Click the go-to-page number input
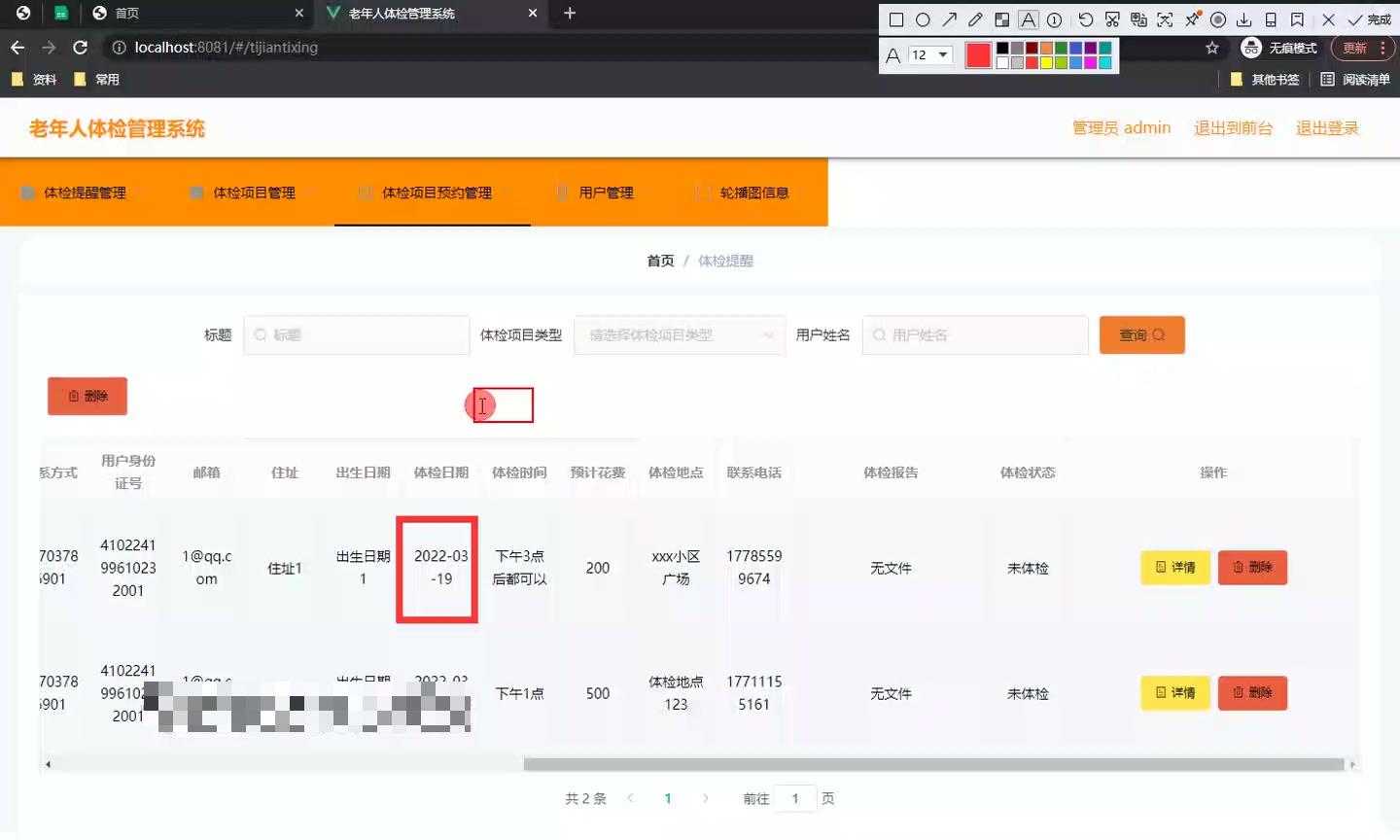Image resolution: width=1400 pixels, height=840 pixels. coord(794,798)
